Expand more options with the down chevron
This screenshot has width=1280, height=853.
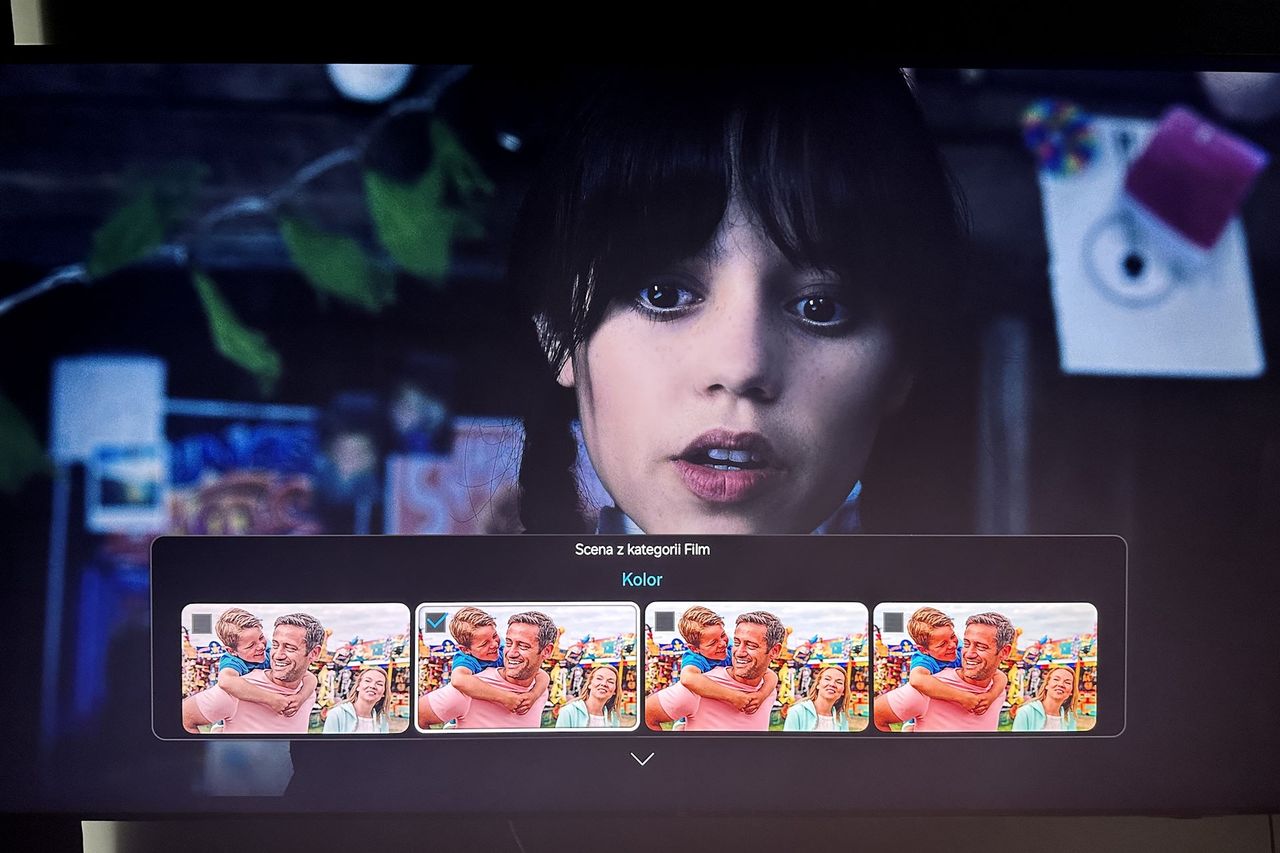click(x=642, y=759)
